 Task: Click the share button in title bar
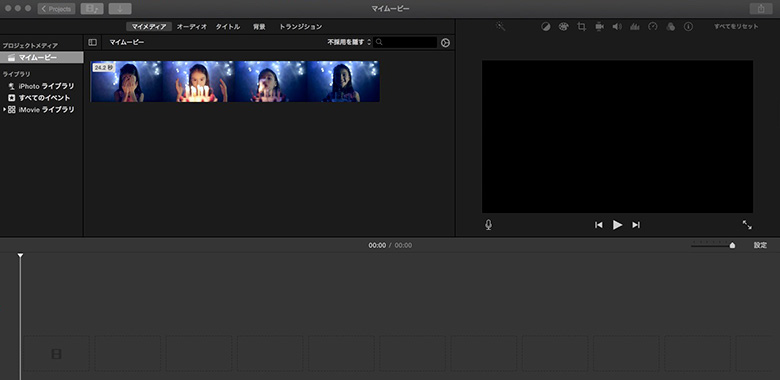tap(761, 8)
